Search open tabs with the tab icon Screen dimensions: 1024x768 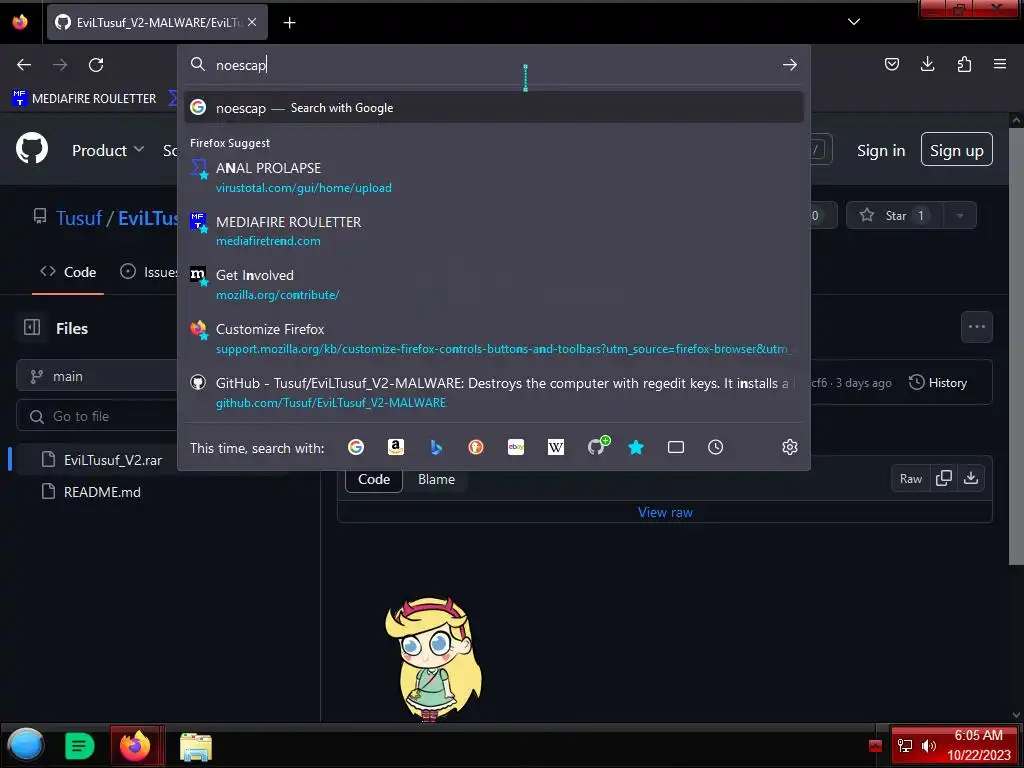[x=676, y=447]
